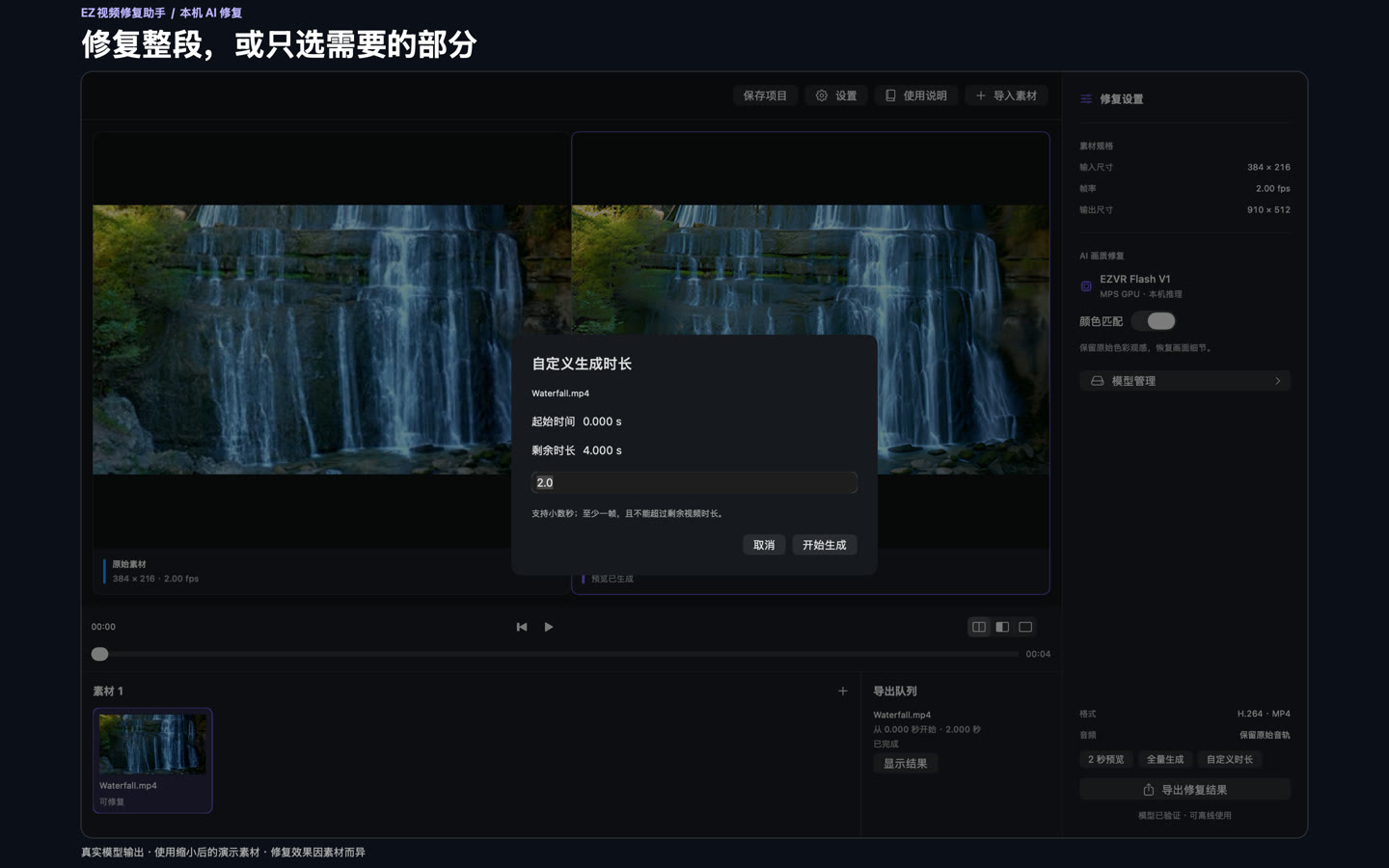
Task: Click the 保存项目 button
Action: click(765, 95)
